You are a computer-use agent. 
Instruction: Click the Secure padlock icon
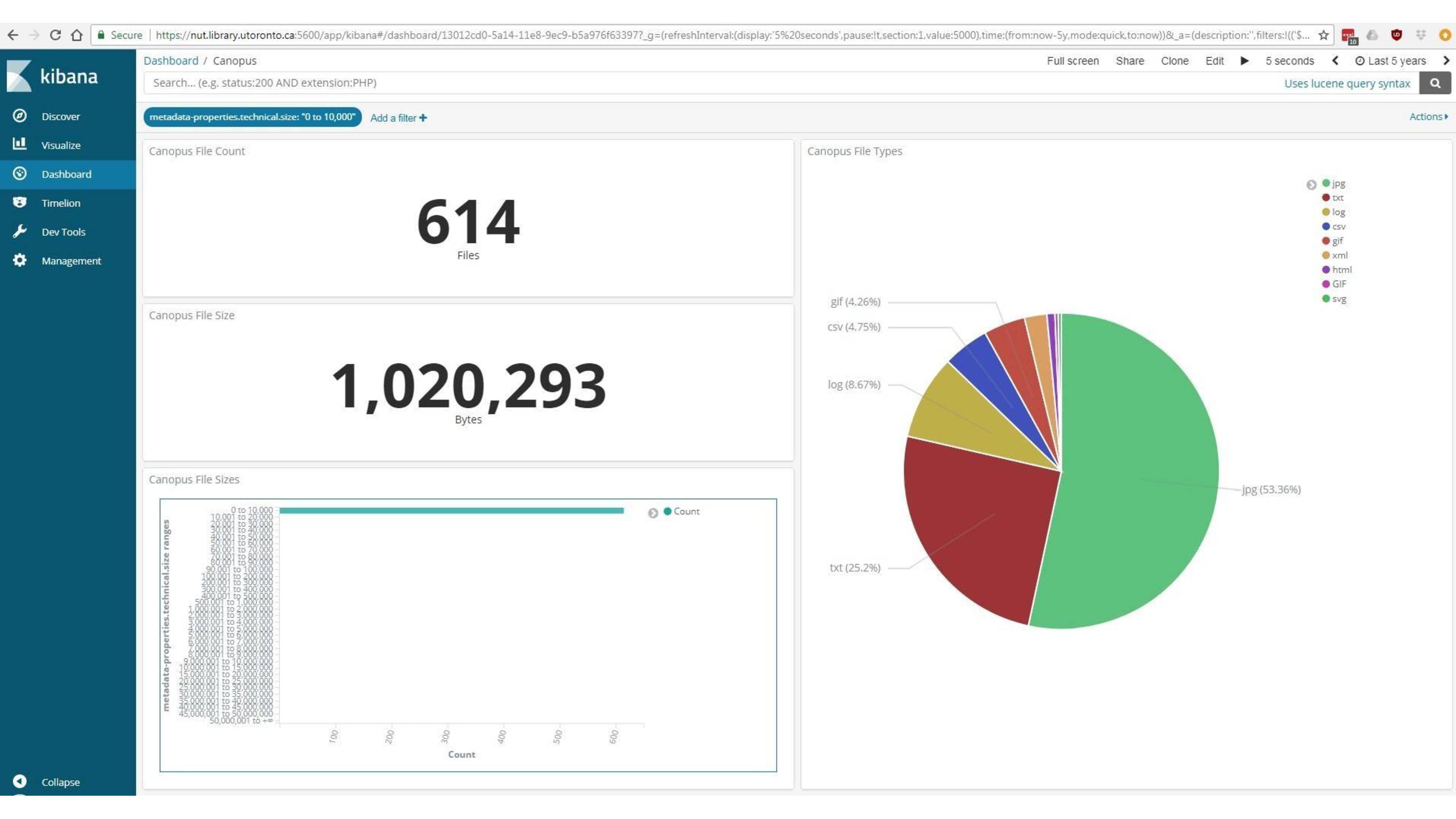point(101,35)
